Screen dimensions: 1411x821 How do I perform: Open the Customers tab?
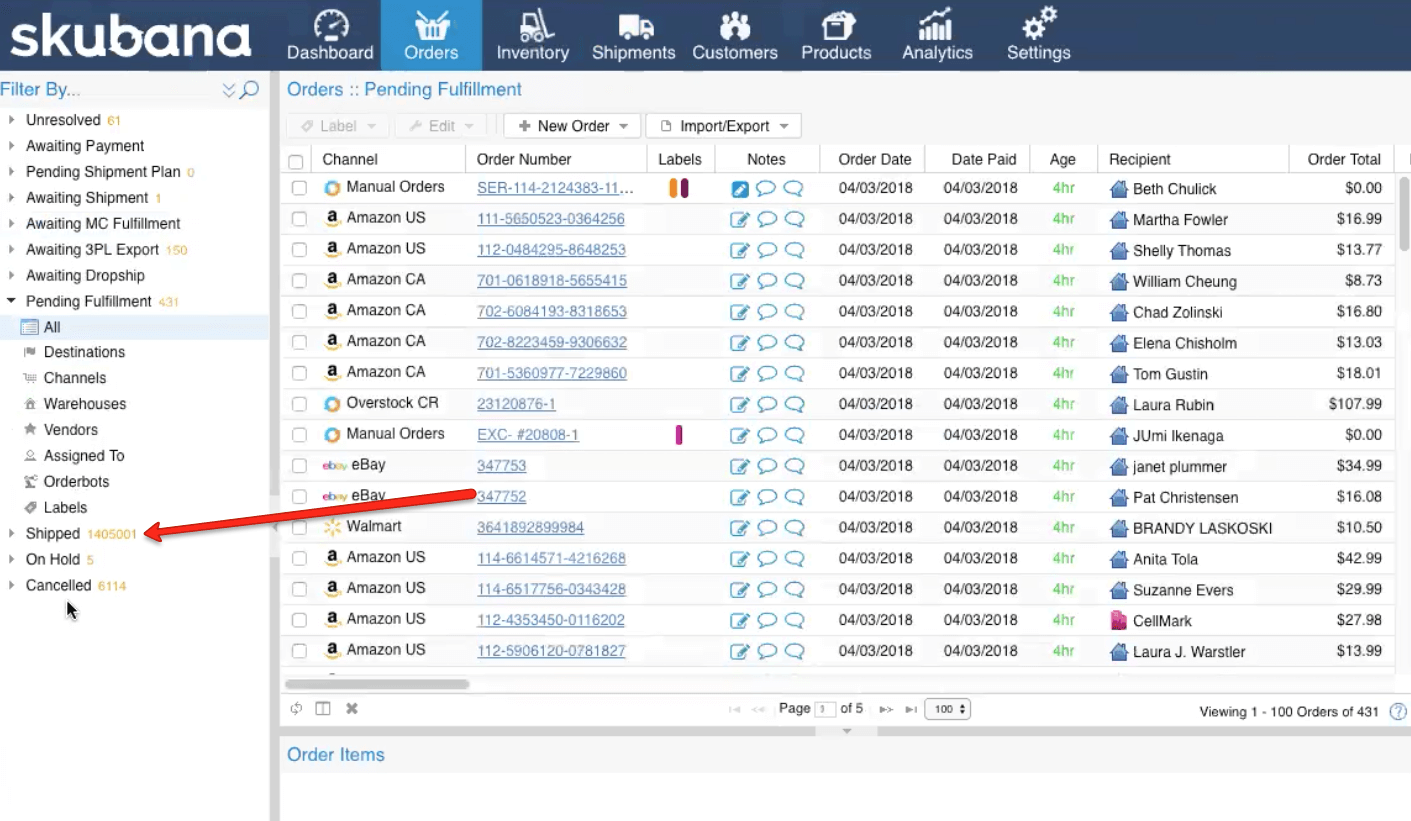[x=735, y=36]
